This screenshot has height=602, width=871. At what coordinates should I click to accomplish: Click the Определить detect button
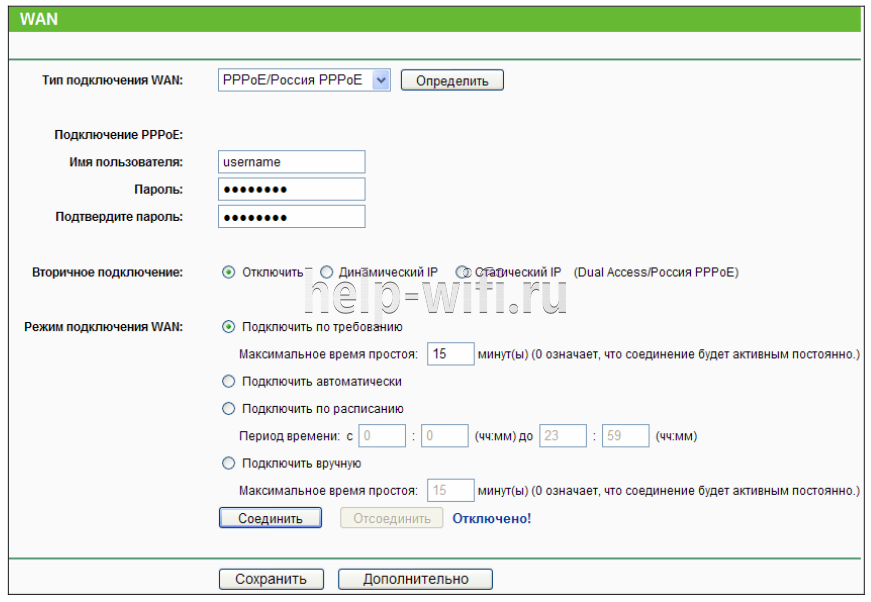click(x=452, y=81)
